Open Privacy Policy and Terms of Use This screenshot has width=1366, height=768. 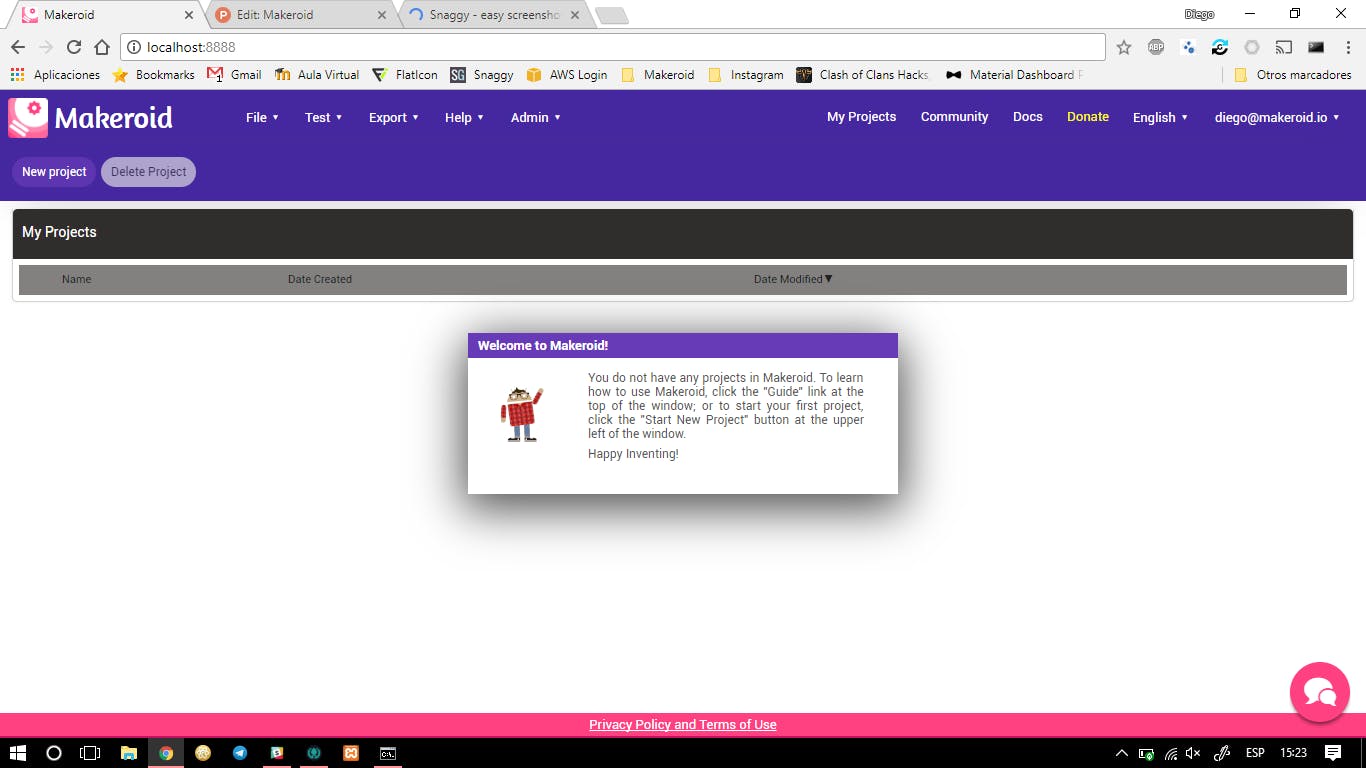[x=683, y=725]
